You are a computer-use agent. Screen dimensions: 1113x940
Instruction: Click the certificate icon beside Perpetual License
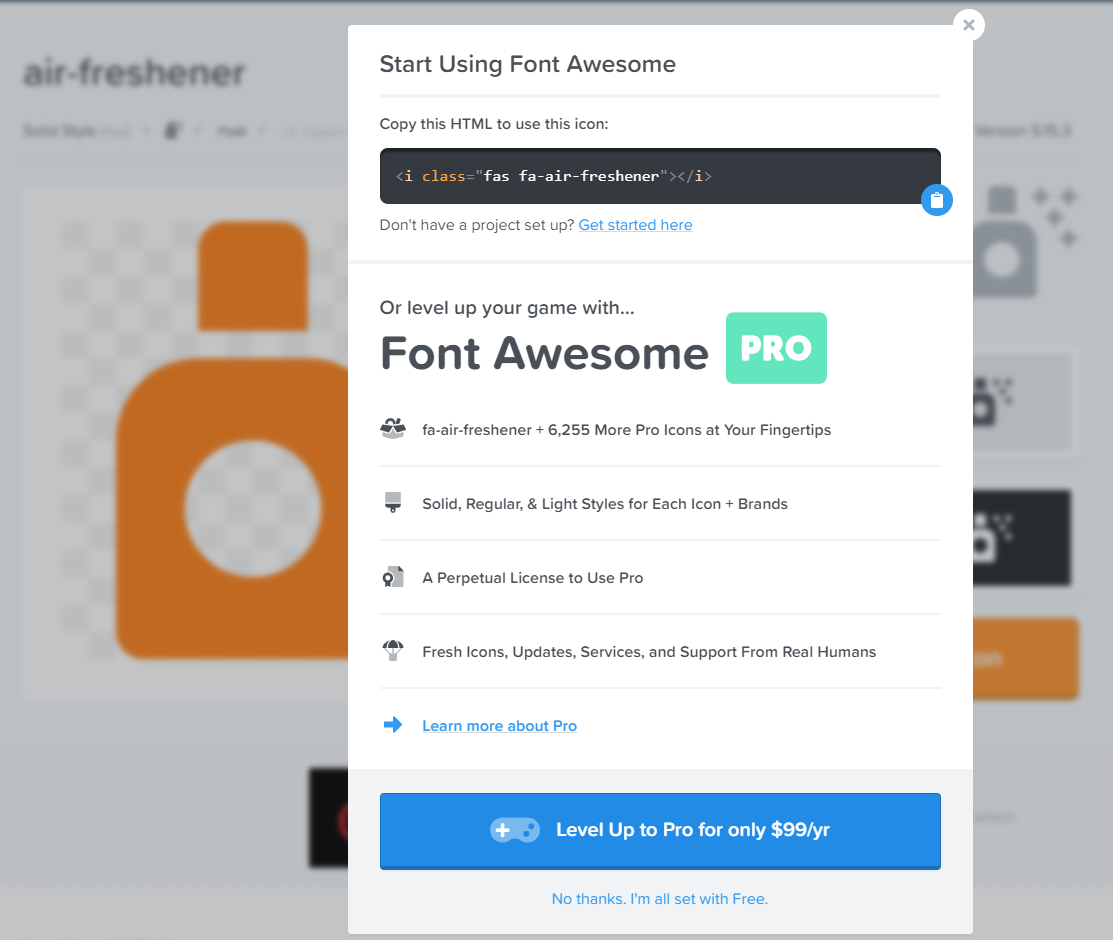393,577
